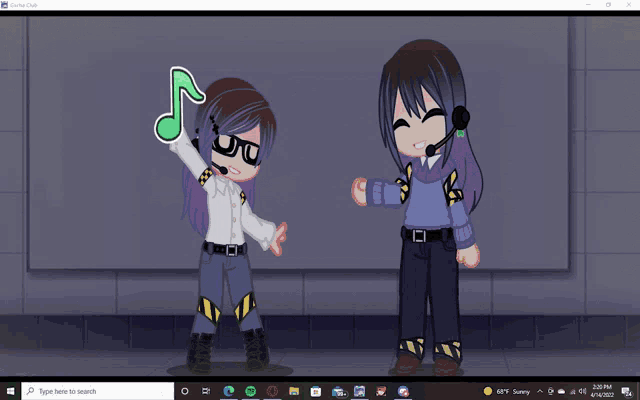Image resolution: width=640 pixels, height=400 pixels.
Task: Open Cortana circle icon on taskbar
Action: click(x=184, y=391)
